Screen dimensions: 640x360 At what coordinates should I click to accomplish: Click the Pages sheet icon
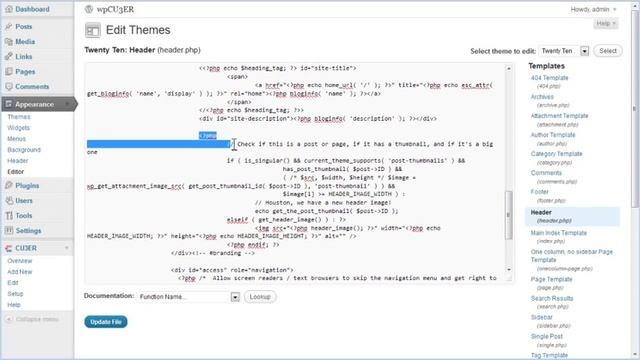[9, 71]
